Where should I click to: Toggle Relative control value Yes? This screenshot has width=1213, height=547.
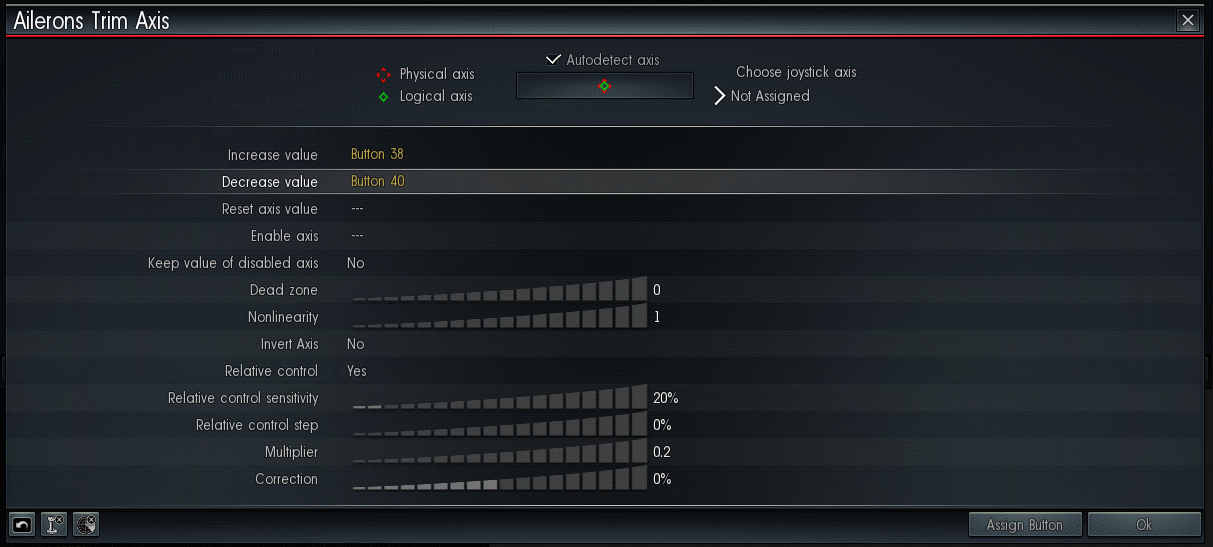click(x=357, y=371)
